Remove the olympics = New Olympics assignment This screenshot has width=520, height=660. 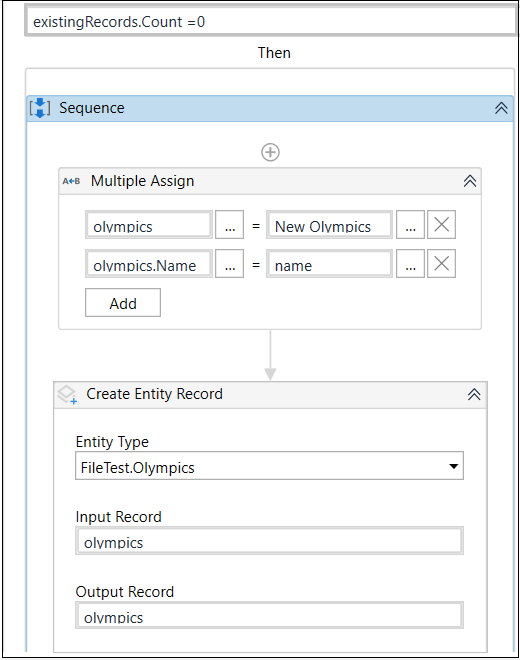click(441, 225)
